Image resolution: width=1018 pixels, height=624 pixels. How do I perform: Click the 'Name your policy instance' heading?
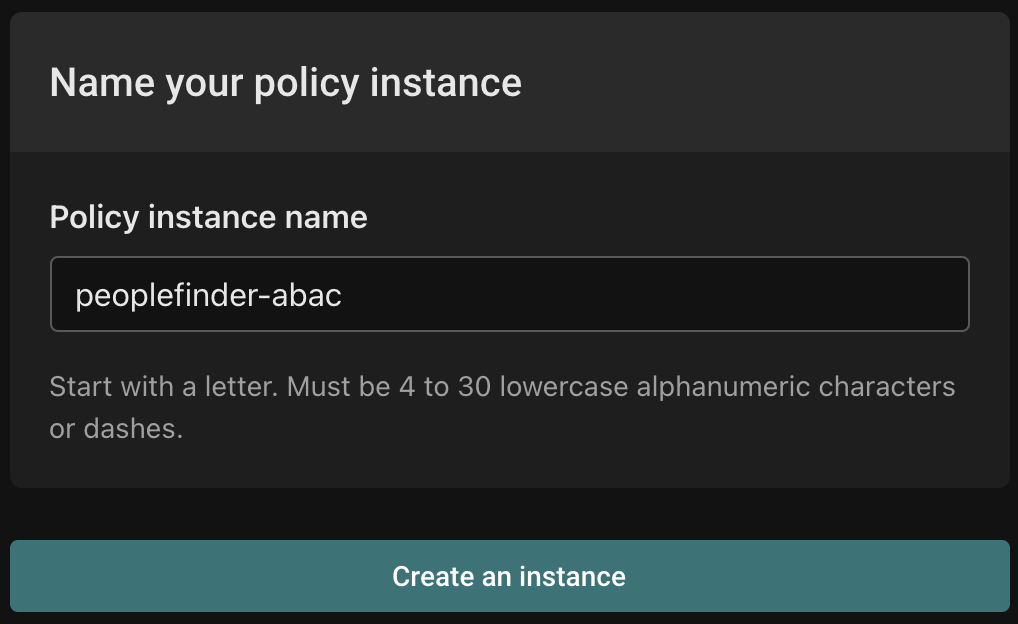point(285,82)
